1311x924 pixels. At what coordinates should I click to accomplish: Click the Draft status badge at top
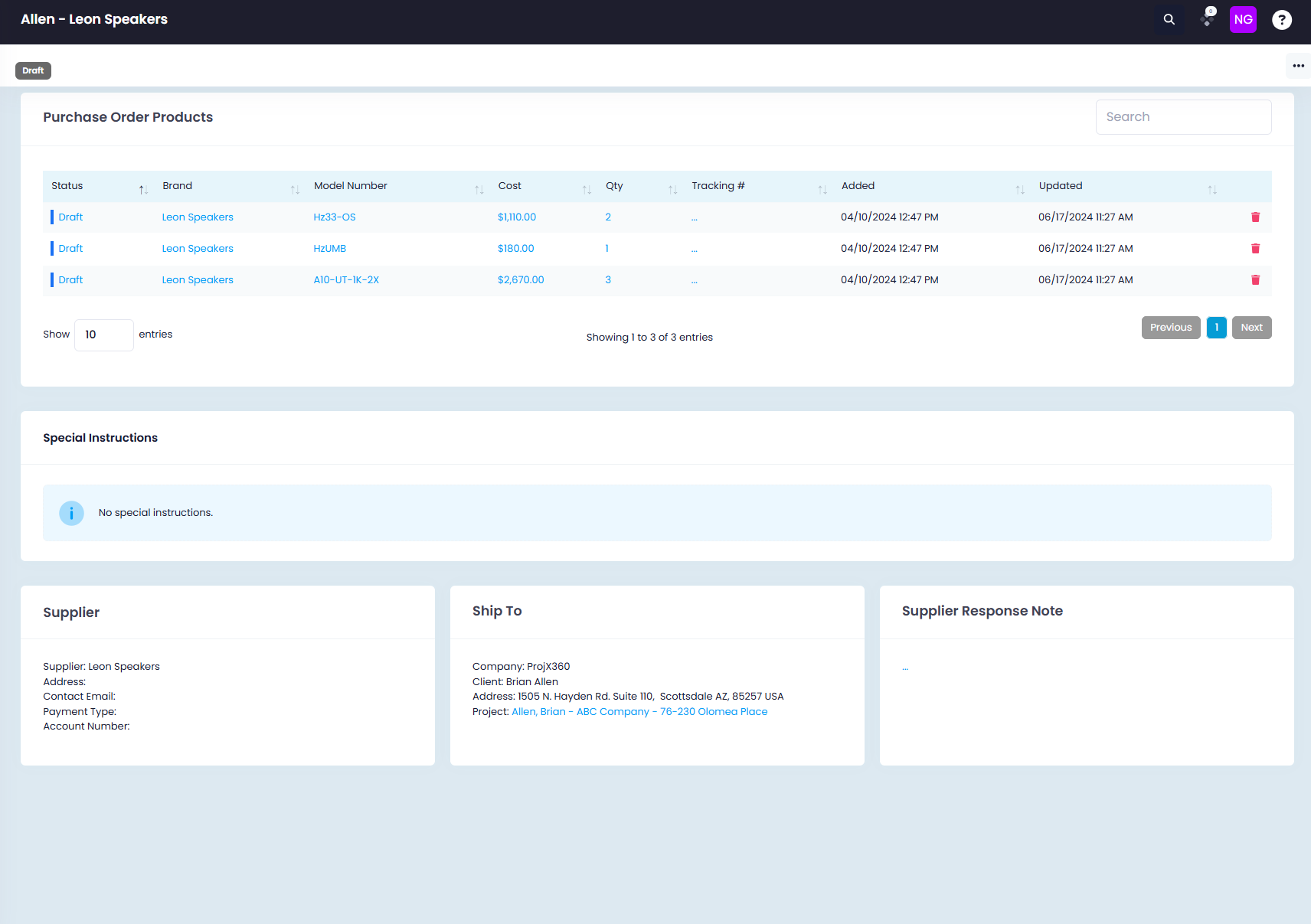[x=33, y=70]
